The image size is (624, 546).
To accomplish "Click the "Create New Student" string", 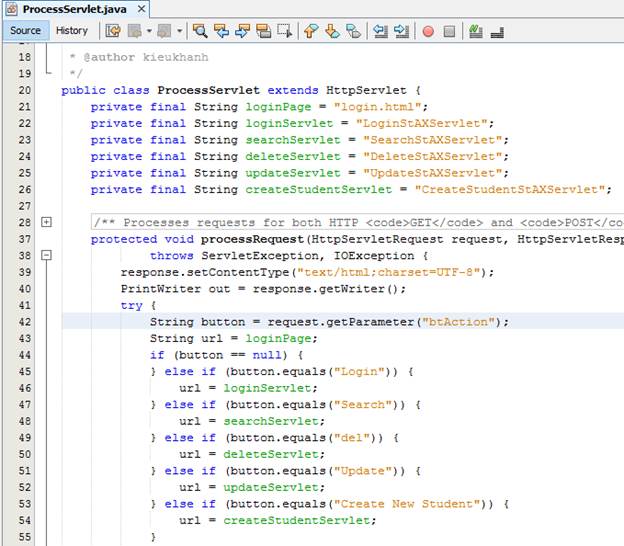I will click(407, 504).
